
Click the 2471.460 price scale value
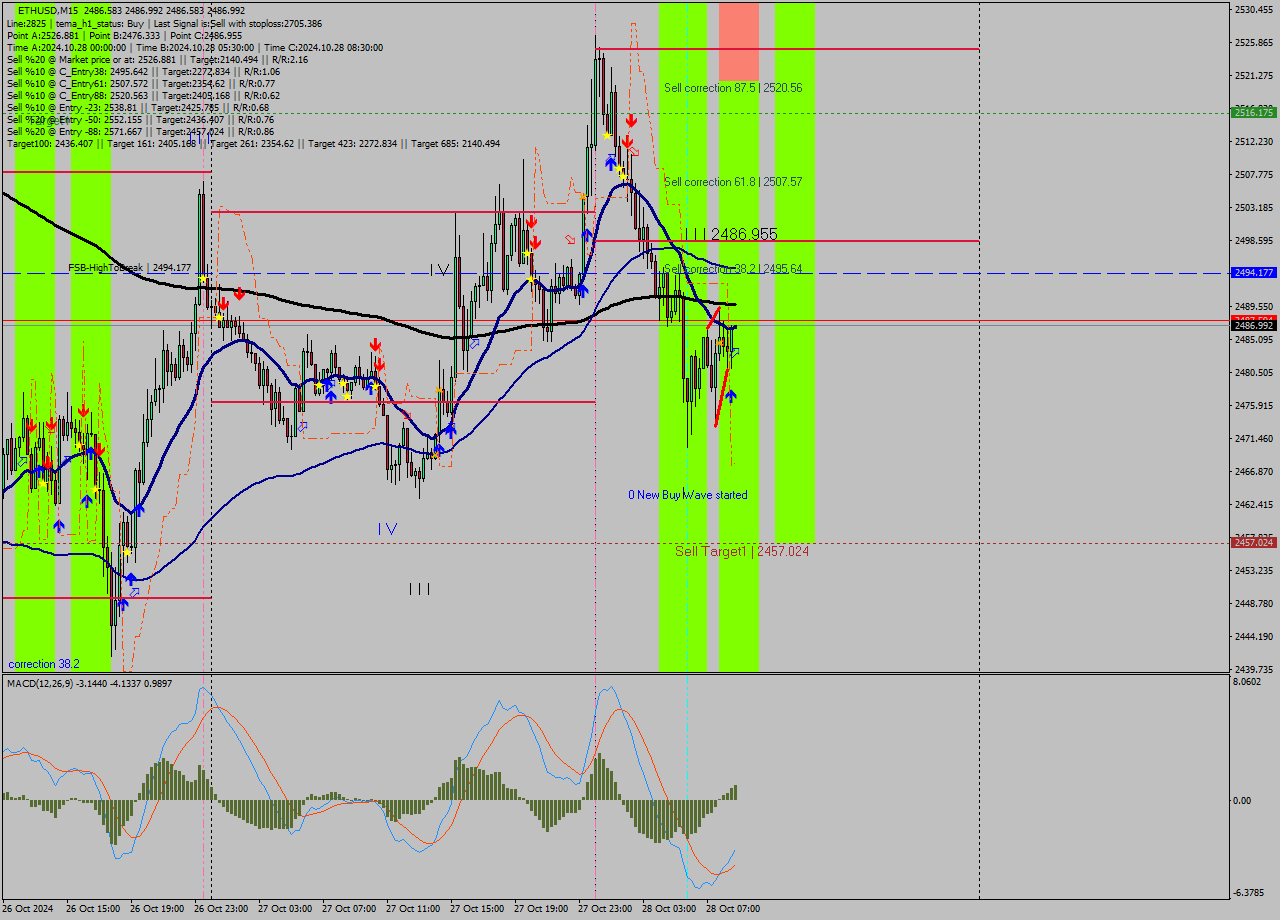1254,439
